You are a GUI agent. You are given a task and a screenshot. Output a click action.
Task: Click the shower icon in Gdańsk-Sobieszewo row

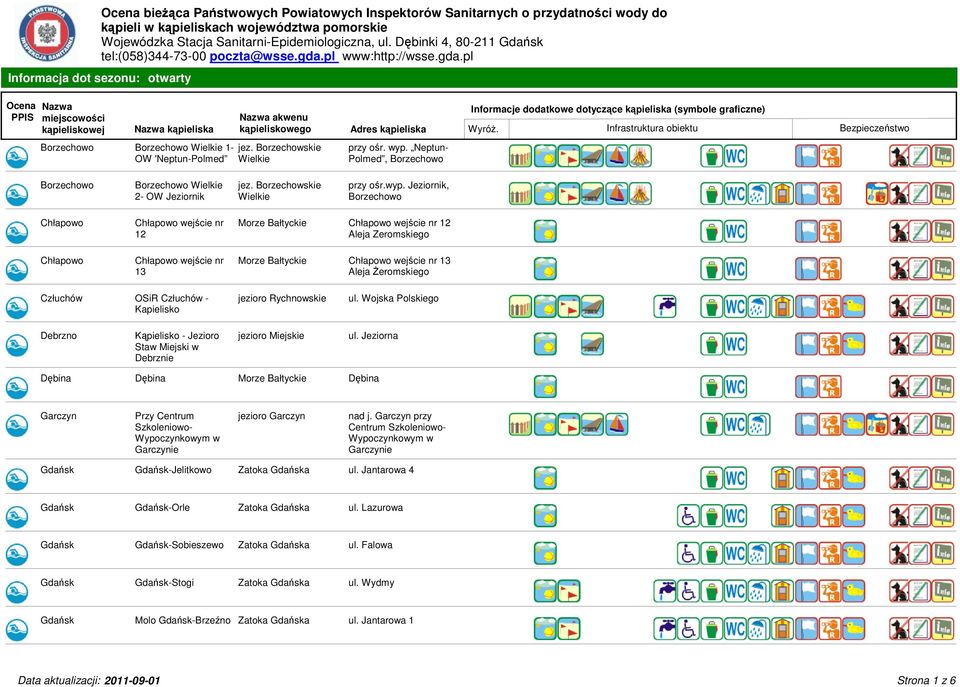759,554
